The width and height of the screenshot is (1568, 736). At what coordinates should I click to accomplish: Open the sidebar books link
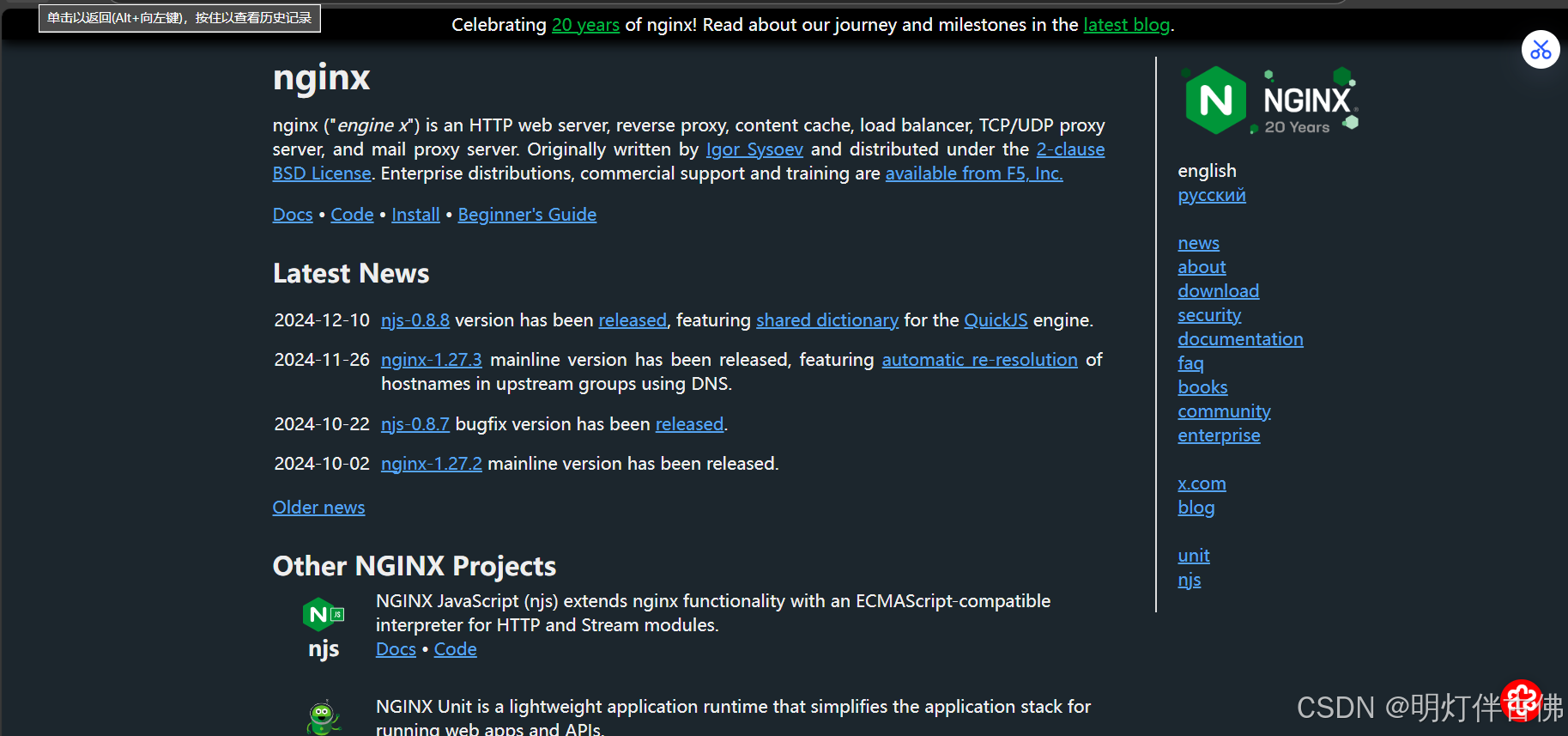pyautogui.click(x=1202, y=387)
